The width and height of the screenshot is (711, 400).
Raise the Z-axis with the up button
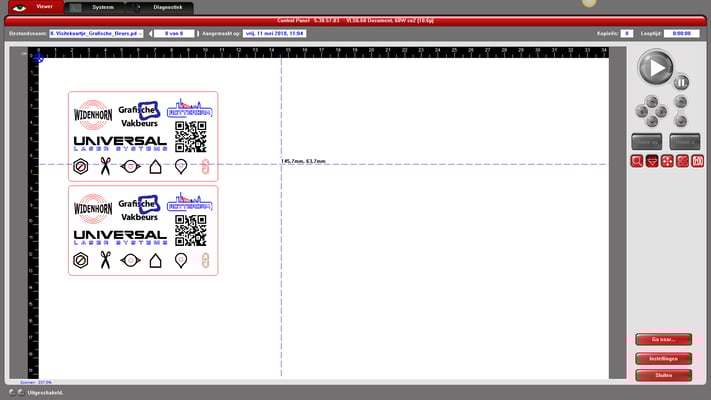point(681,101)
